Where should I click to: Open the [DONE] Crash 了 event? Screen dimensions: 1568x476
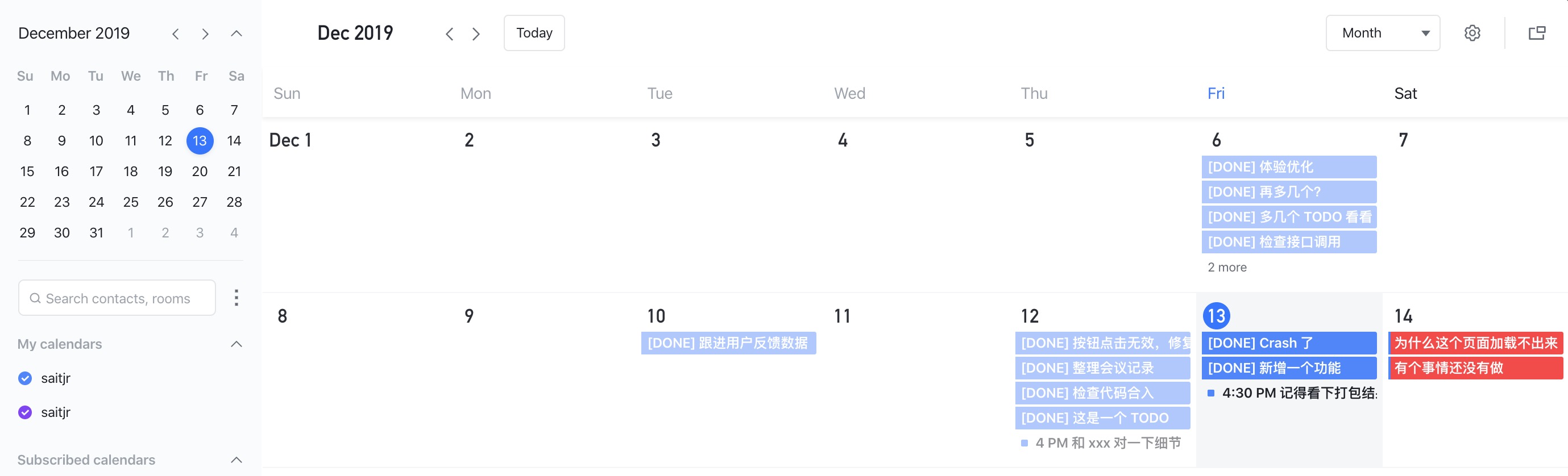tap(1288, 343)
